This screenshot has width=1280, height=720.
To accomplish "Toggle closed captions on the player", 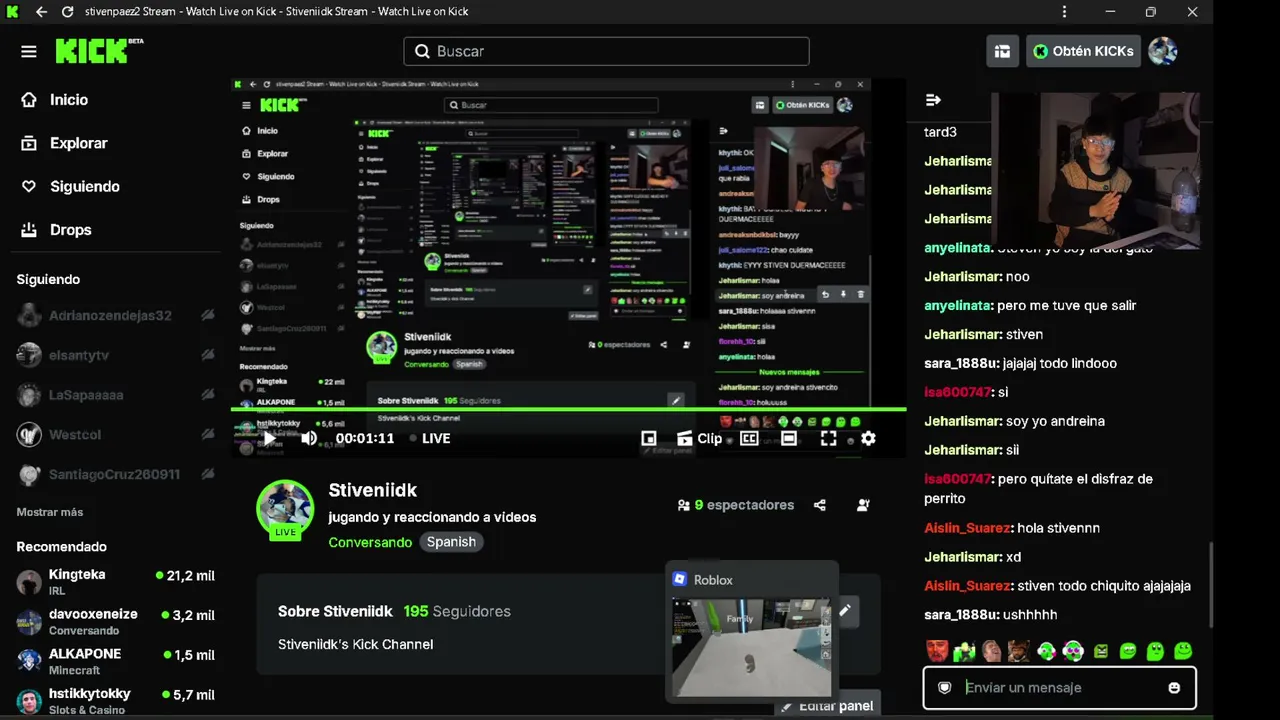I will 749,438.
